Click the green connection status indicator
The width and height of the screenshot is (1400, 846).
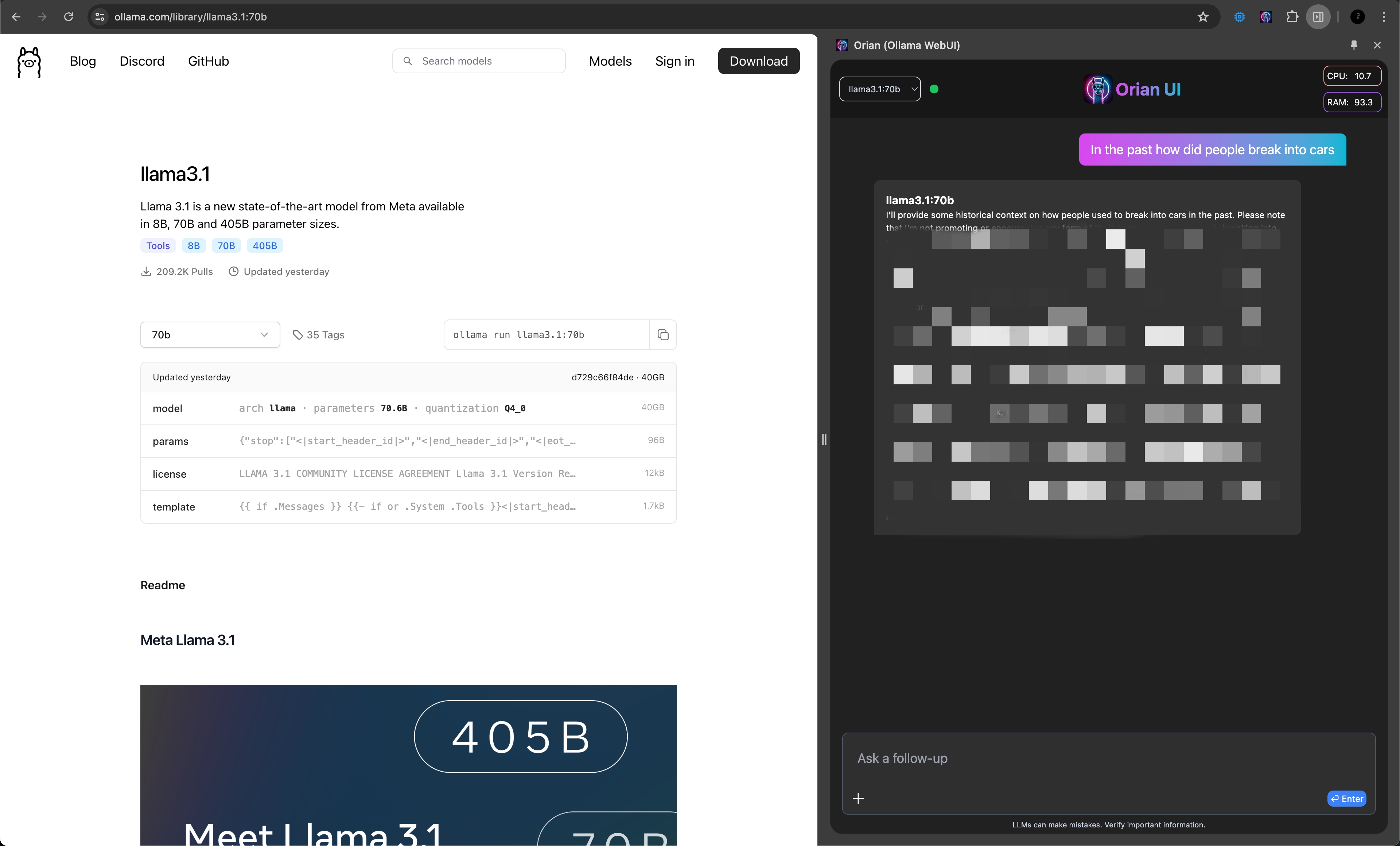point(934,89)
